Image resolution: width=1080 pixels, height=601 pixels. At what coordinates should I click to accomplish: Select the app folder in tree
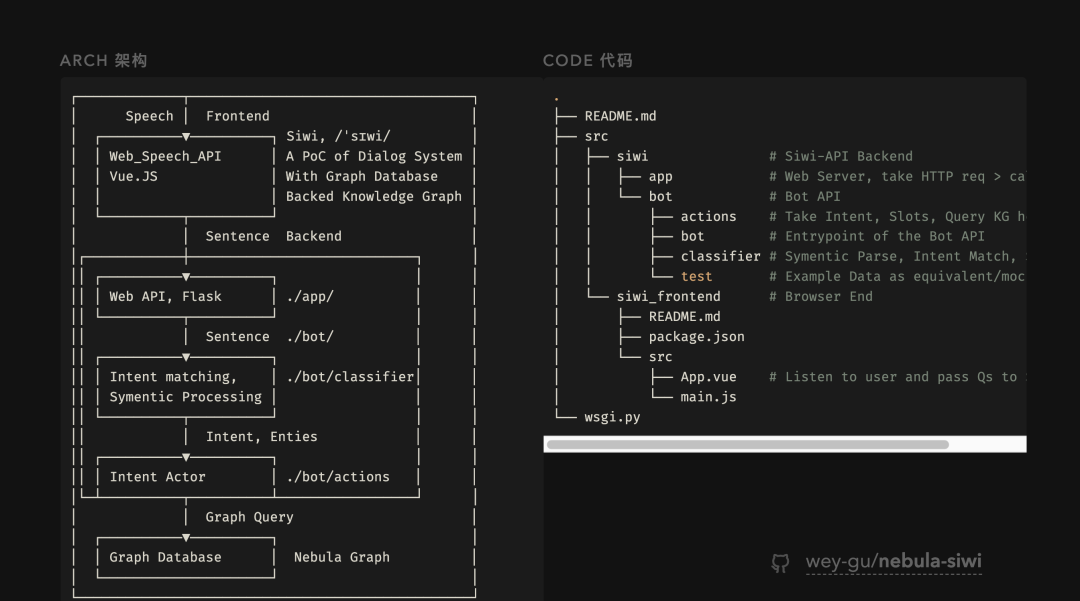(x=660, y=176)
